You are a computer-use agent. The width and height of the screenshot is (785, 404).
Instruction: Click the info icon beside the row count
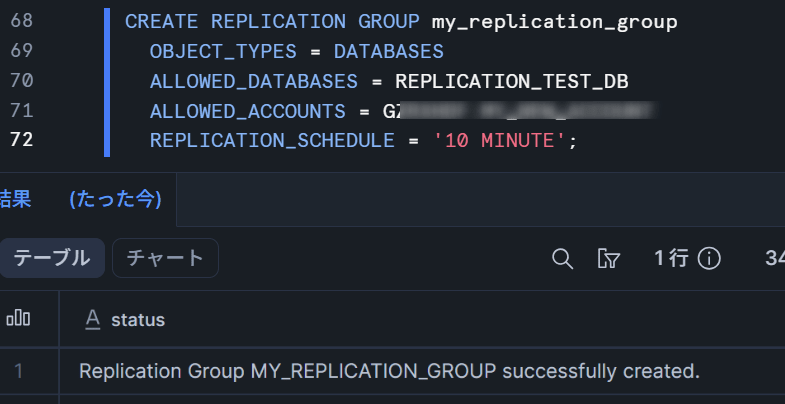click(710, 259)
